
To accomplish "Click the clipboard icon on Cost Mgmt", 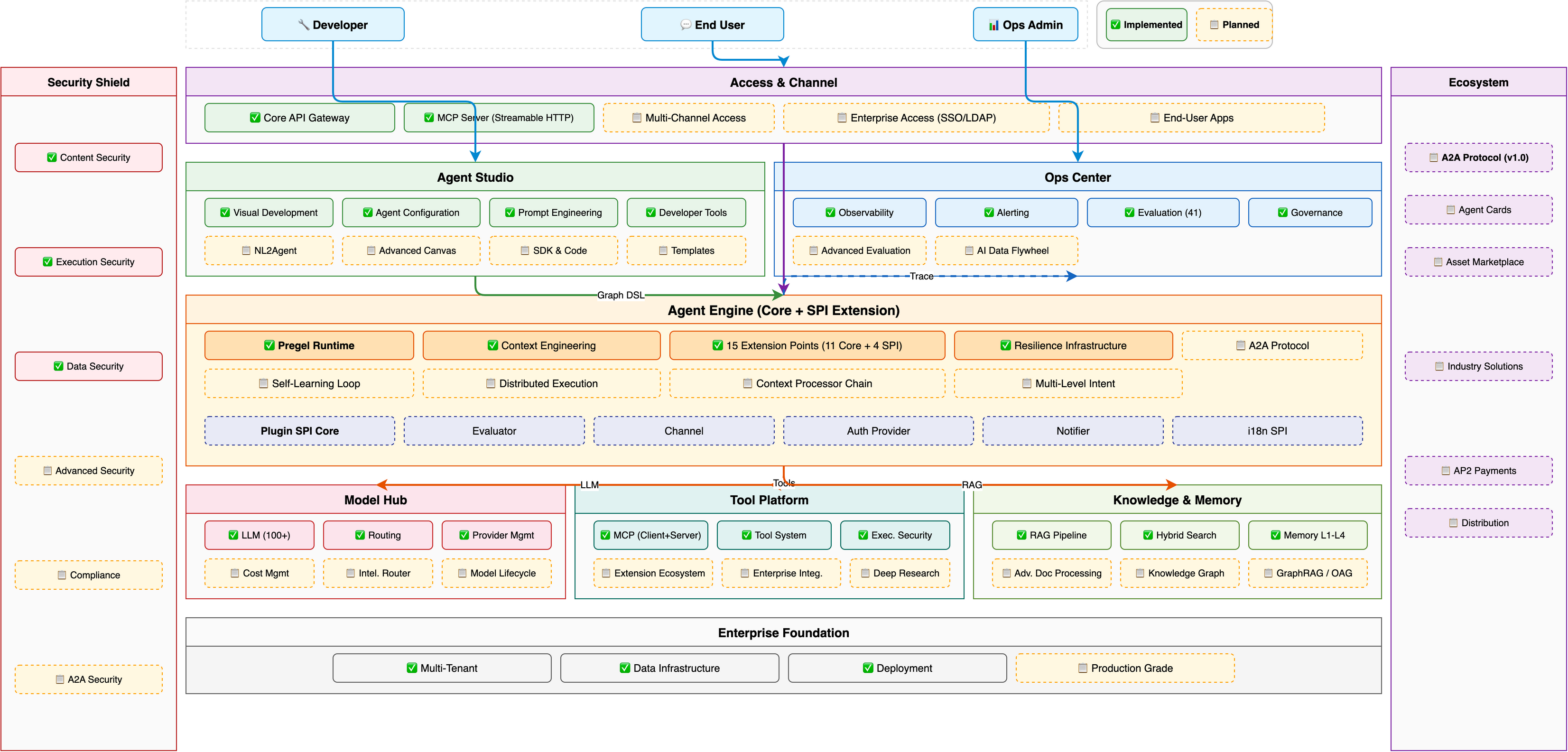I will 234,573.
